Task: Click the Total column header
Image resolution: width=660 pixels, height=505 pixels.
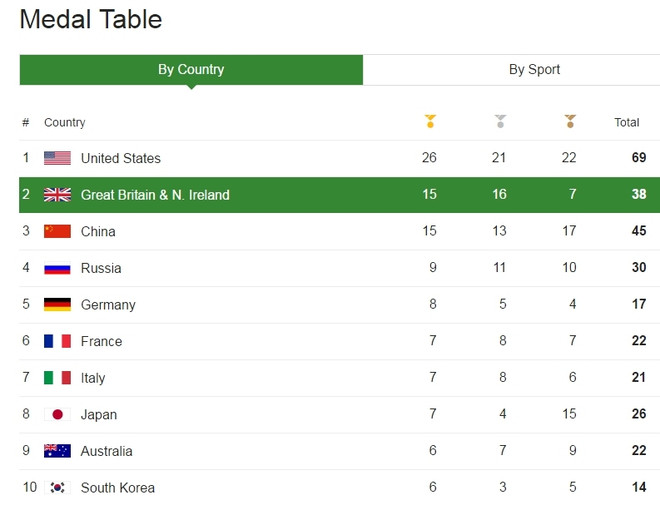Action: tap(627, 122)
